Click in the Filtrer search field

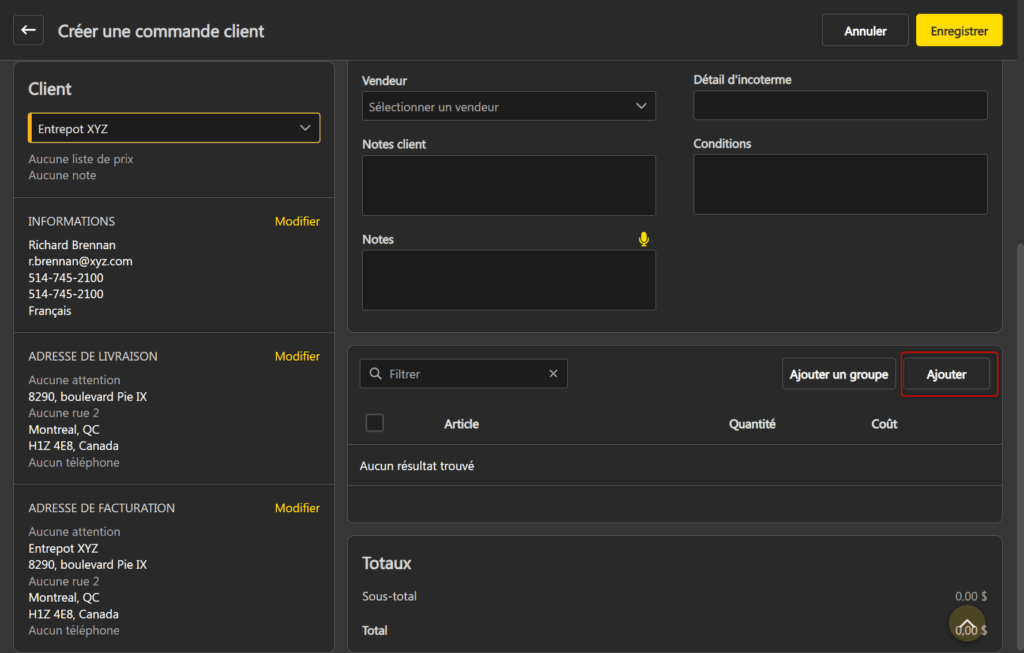coord(465,374)
